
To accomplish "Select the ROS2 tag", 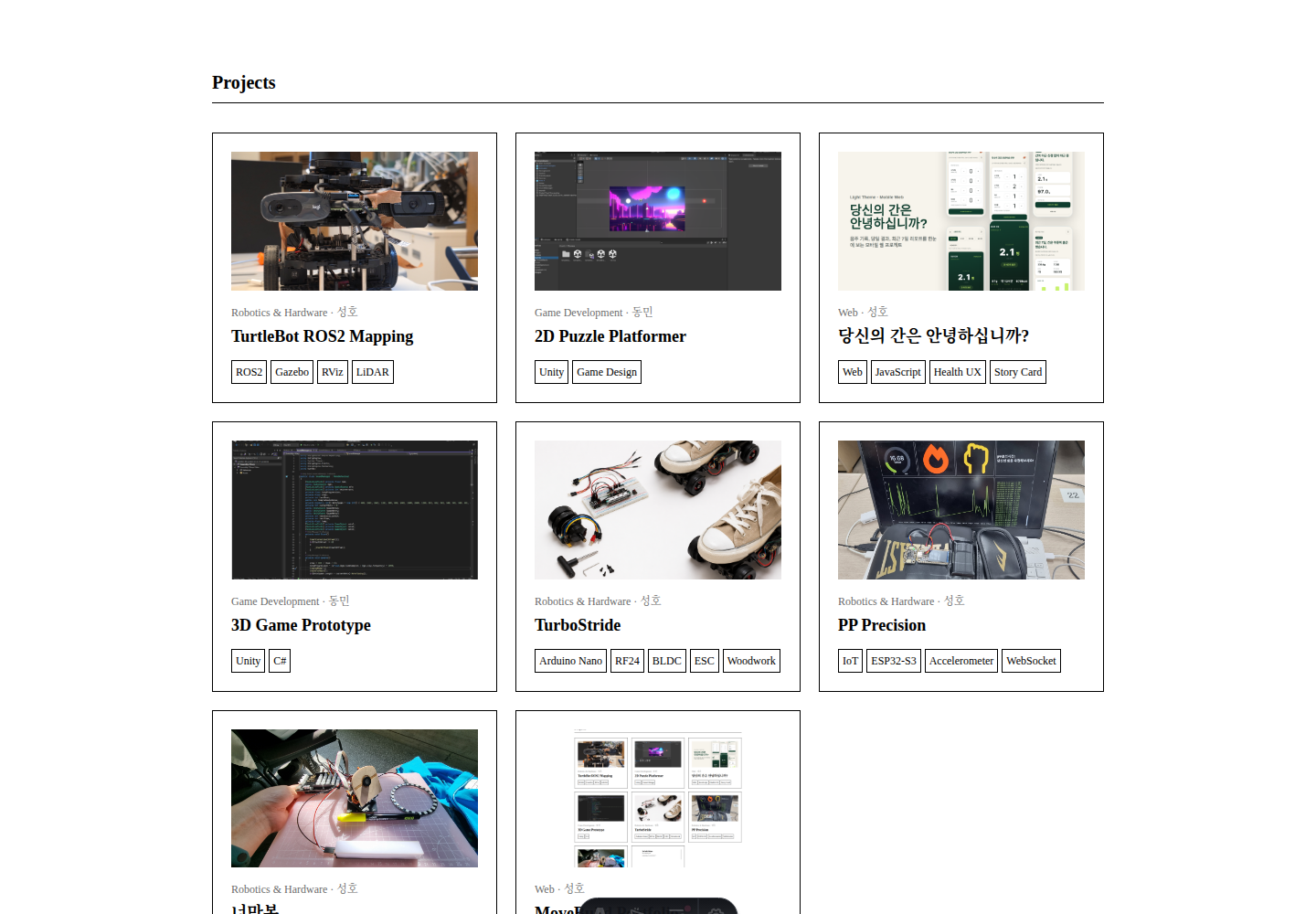I will tap(249, 372).
